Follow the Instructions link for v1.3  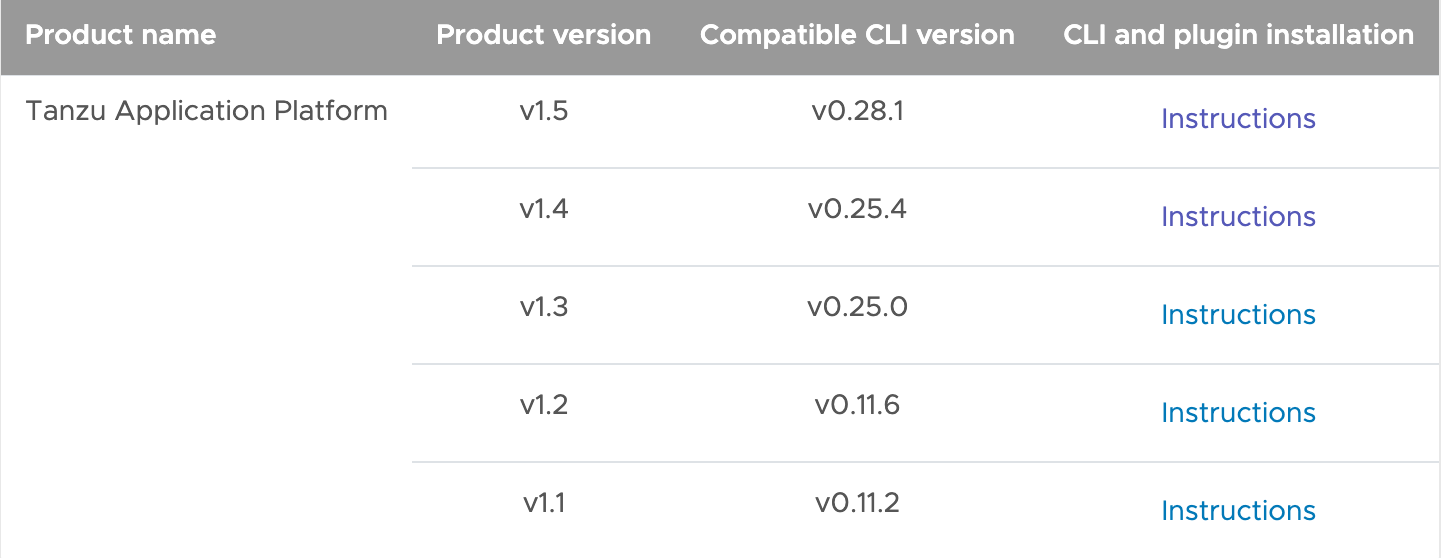click(x=1238, y=315)
